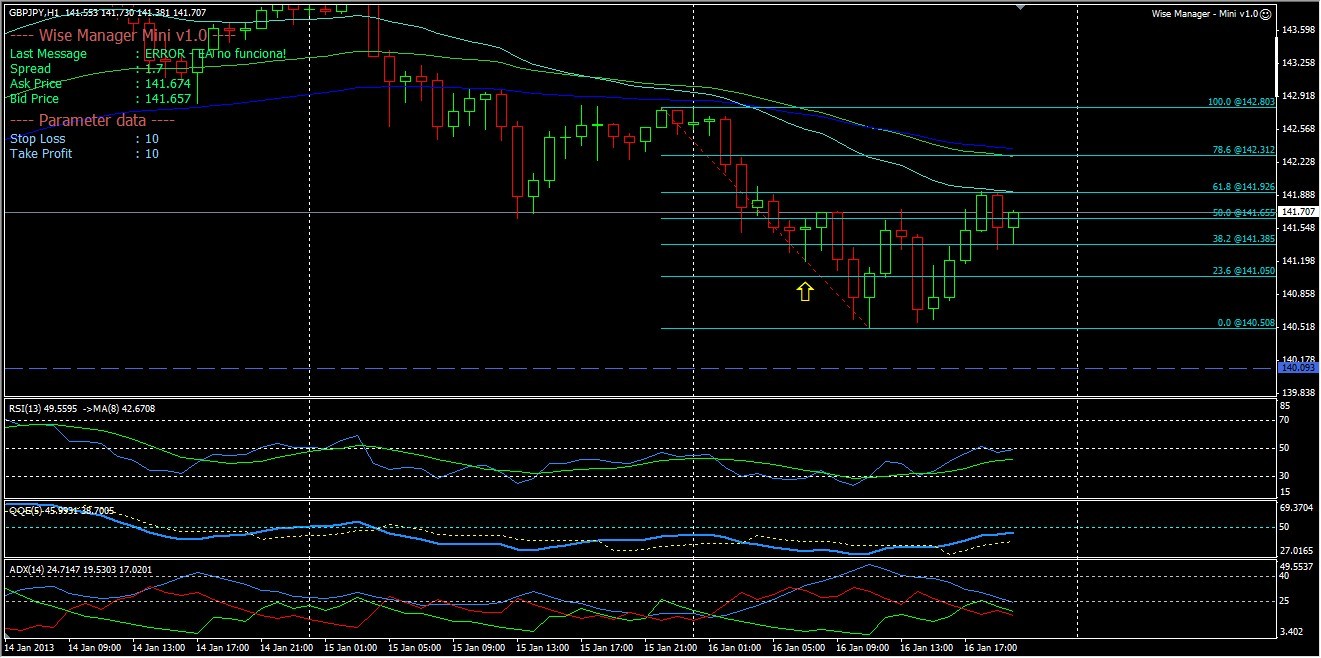The width and height of the screenshot is (1321, 658).
Task: Click the QQE(5) indicator label
Action: click(x=62, y=511)
